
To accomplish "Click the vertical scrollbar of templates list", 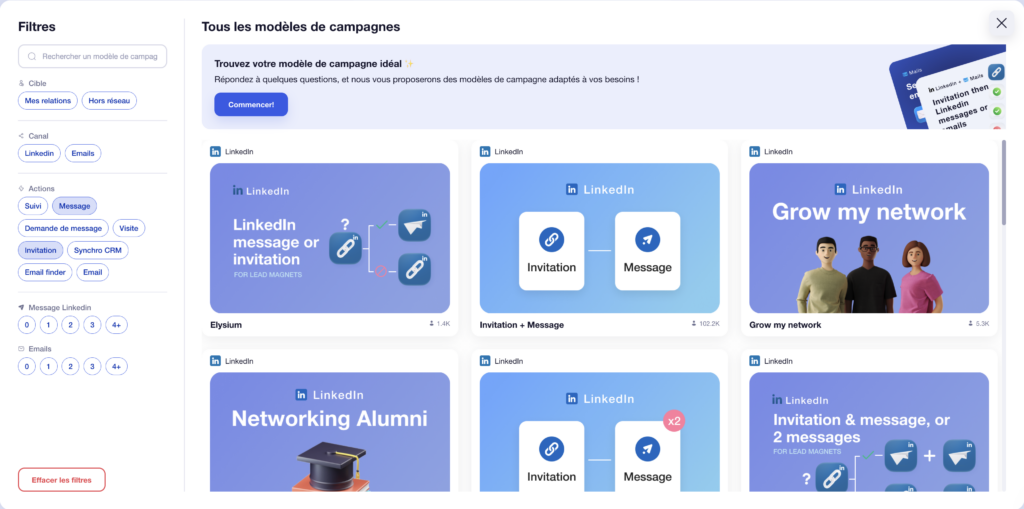I will (1003, 182).
